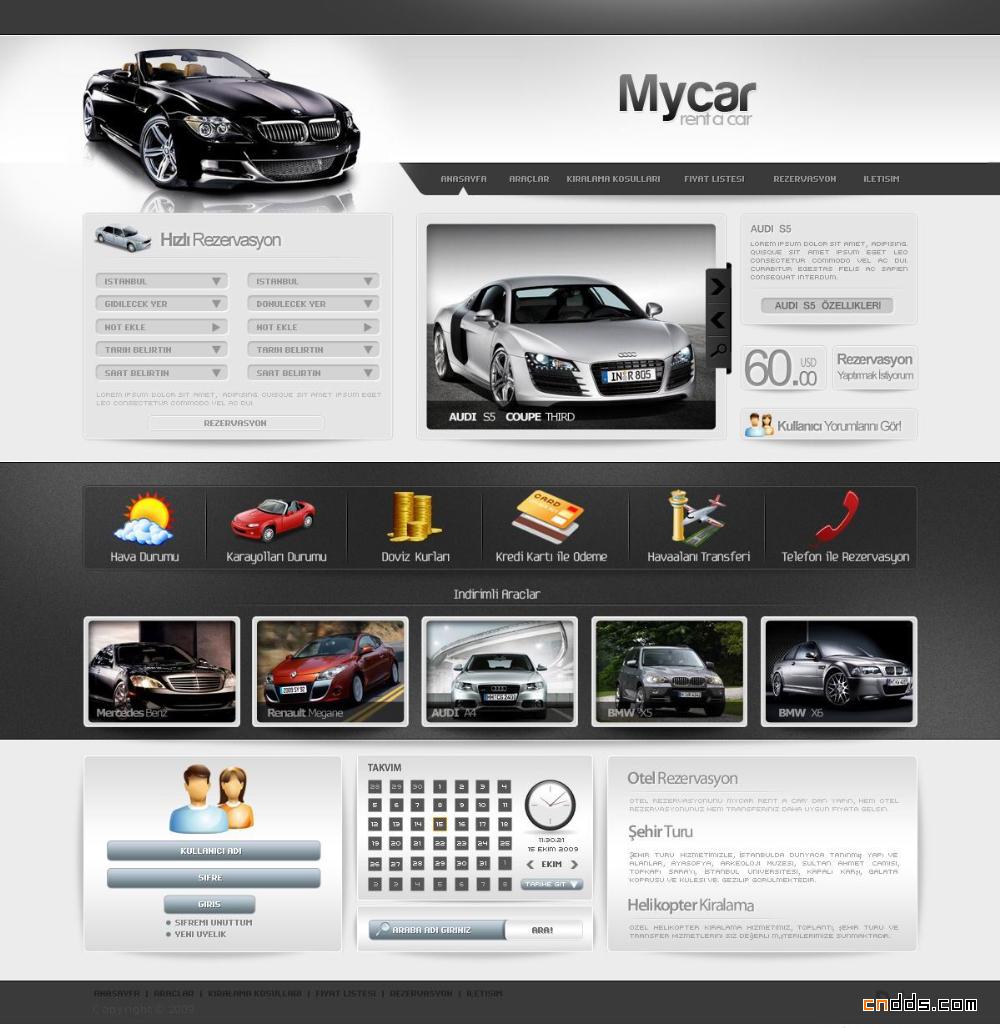Click the SIFRE password field
Viewport: 1000px width, 1028px height.
point(214,878)
